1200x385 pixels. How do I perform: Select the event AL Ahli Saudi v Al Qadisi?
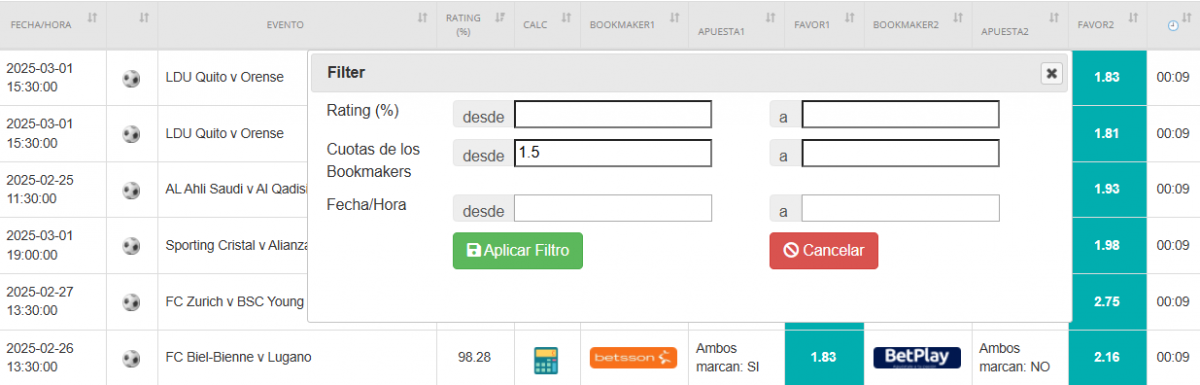(x=236, y=189)
